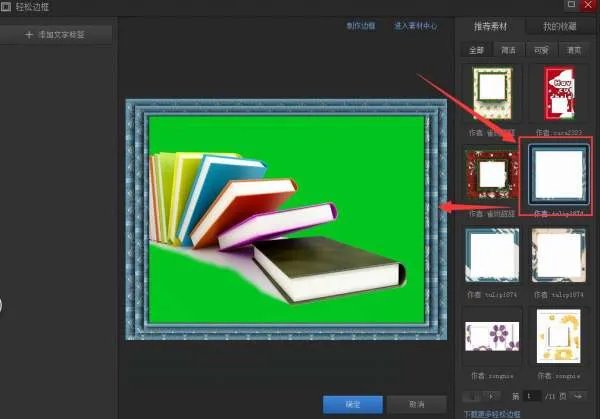Click the 轻松边框 window title icon
600x419 pixels.
click(x=6, y=7)
